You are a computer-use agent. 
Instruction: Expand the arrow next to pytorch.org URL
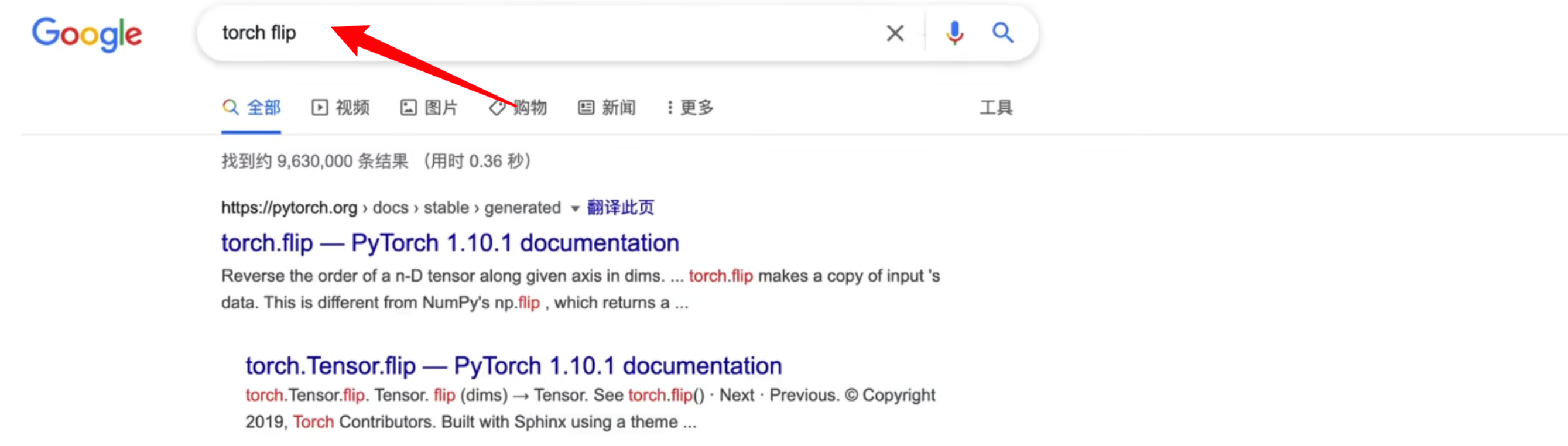tap(574, 209)
